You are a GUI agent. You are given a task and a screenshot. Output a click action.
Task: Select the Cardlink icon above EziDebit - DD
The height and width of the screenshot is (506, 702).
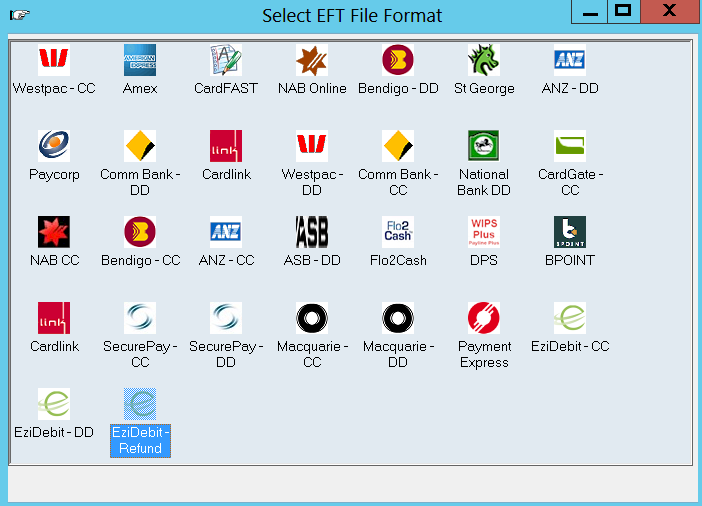(54, 318)
